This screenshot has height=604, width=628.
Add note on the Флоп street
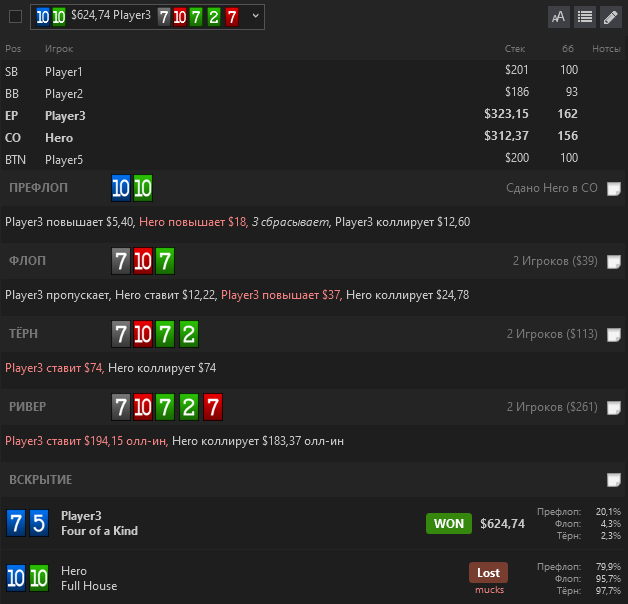(614, 262)
